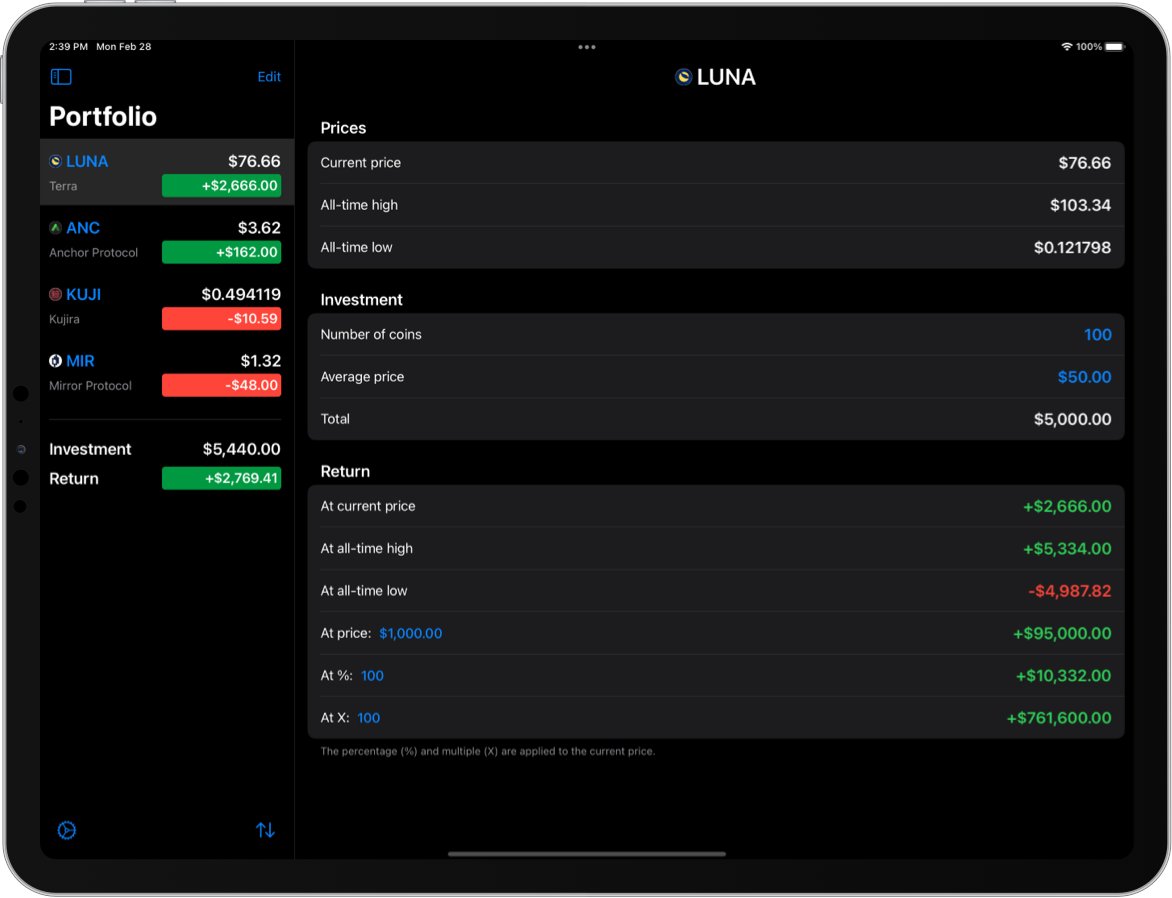Click the All-time high $103.34 value
This screenshot has width=1172, height=898.
click(x=1080, y=205)
